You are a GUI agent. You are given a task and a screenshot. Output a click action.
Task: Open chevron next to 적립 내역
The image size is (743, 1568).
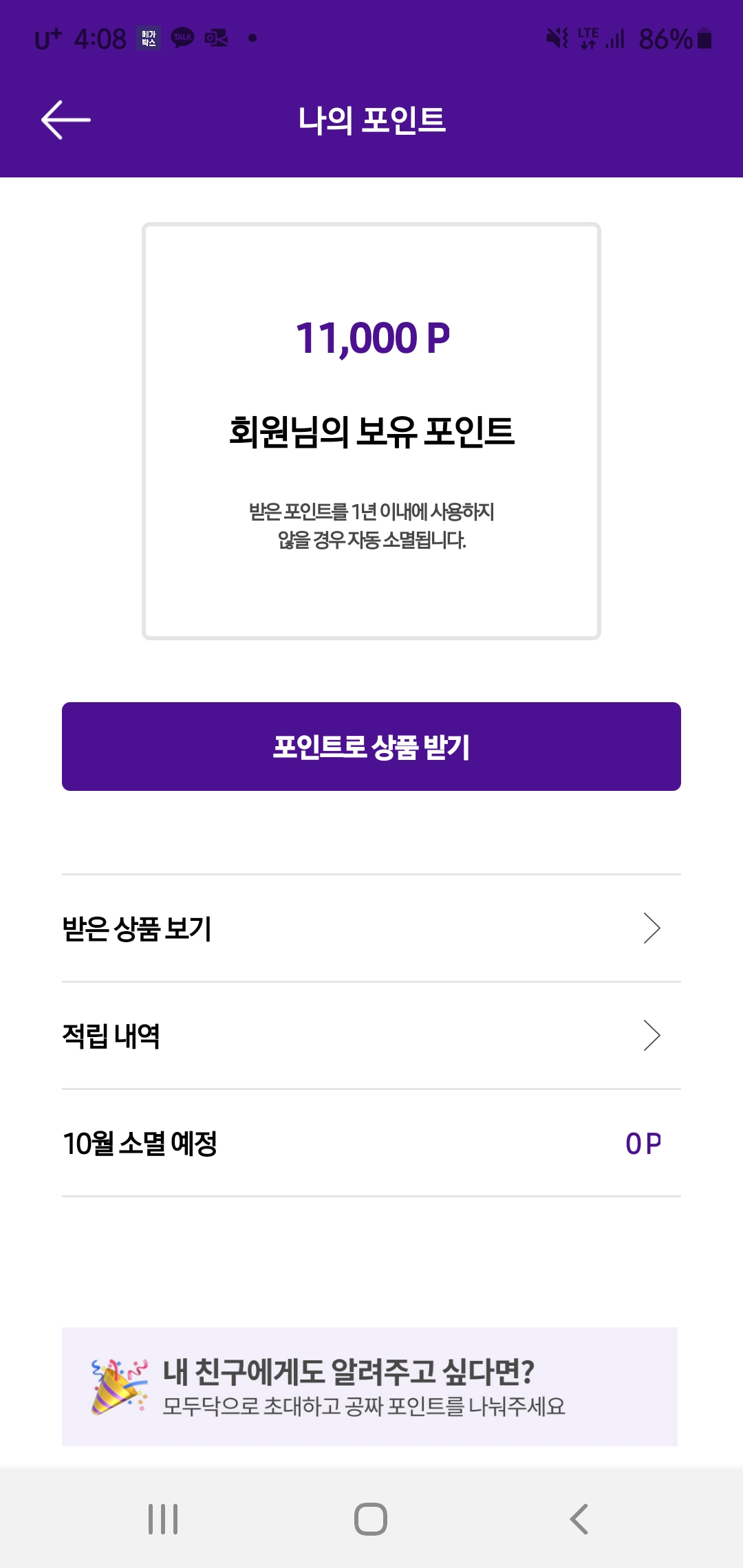click(x=652, y=1036)
